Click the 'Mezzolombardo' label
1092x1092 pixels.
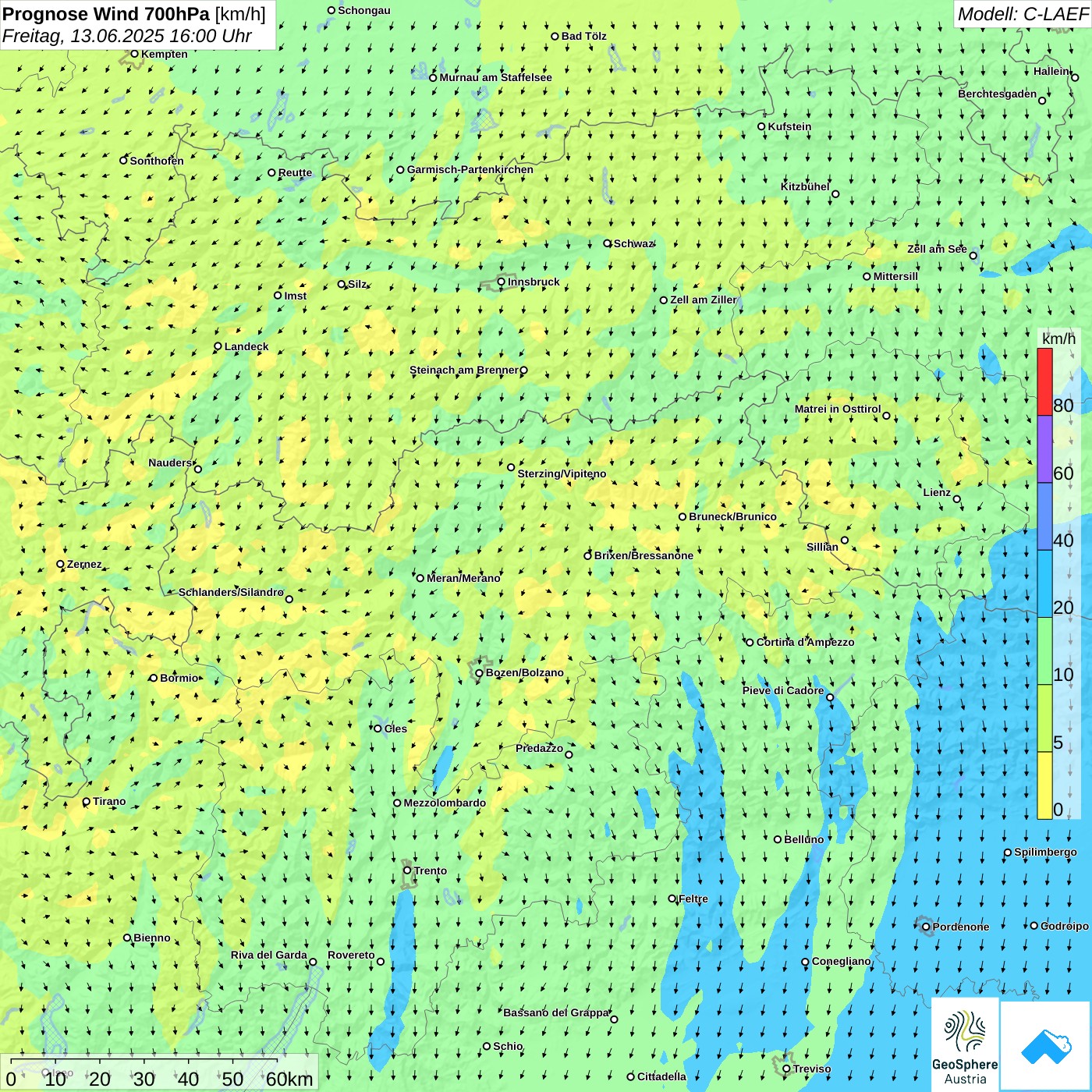[x=445, y=803]
